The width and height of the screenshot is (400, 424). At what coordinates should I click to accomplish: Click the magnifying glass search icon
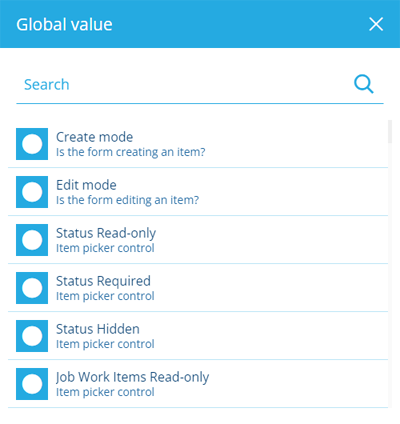coord(364,84)
